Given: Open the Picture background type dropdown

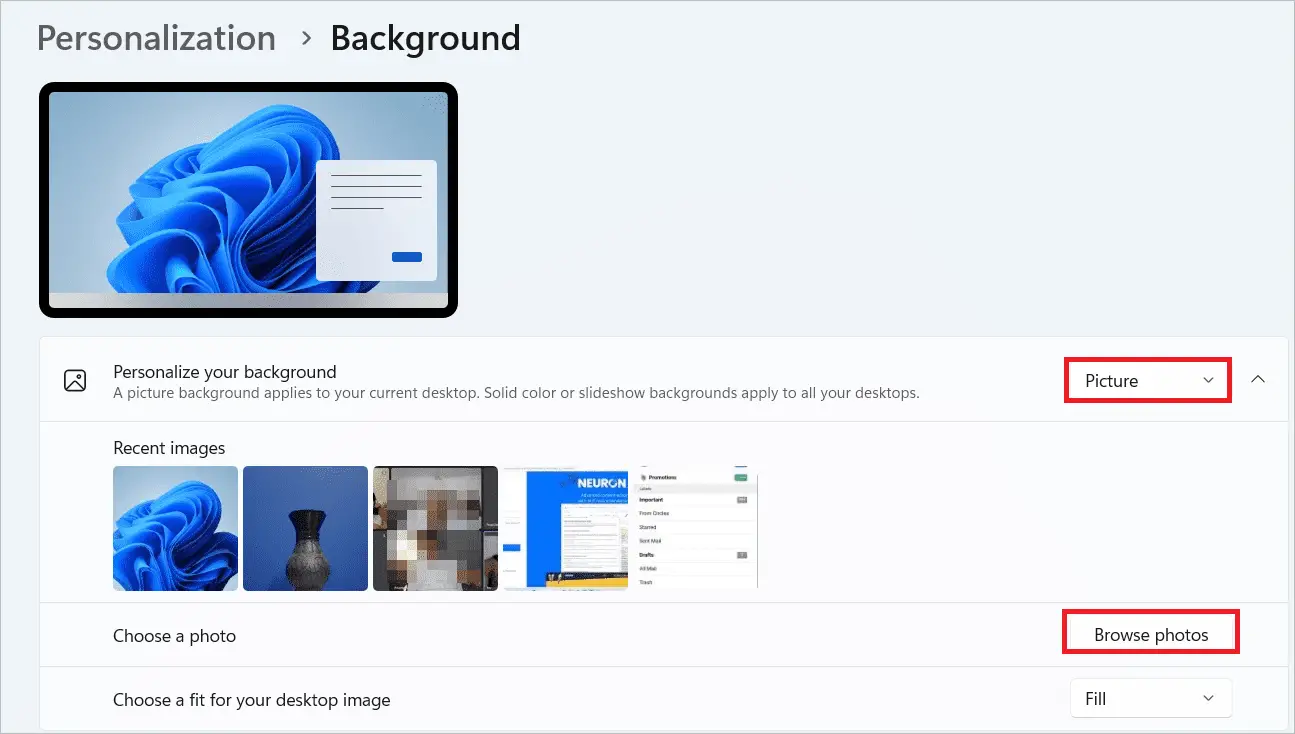Looking at the screenshot, I should (1148, 380).
